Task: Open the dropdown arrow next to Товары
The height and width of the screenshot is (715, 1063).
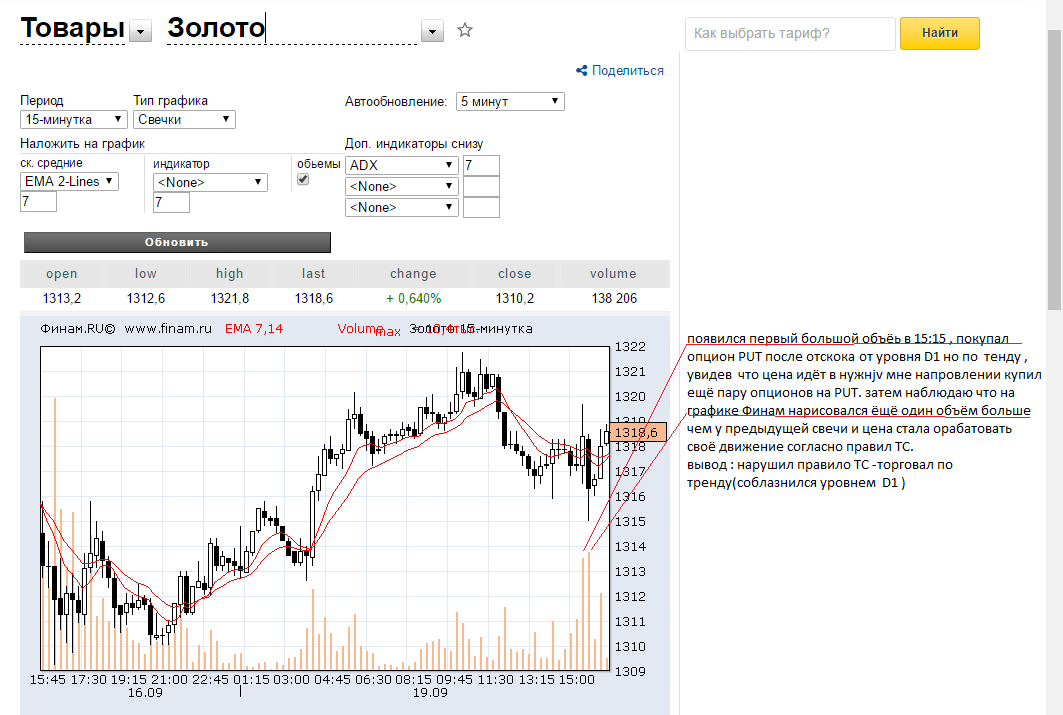Action: coord(140,32)
